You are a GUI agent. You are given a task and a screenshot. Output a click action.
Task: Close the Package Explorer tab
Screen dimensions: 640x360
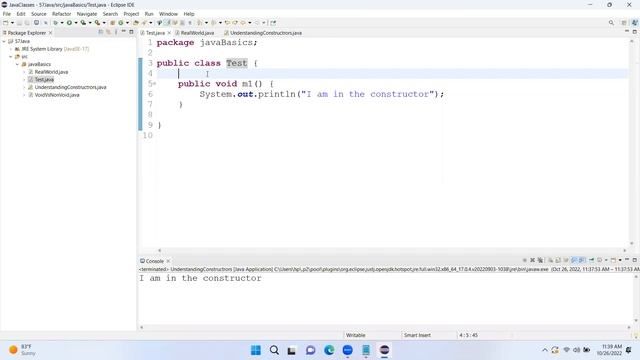pos(51,33)
